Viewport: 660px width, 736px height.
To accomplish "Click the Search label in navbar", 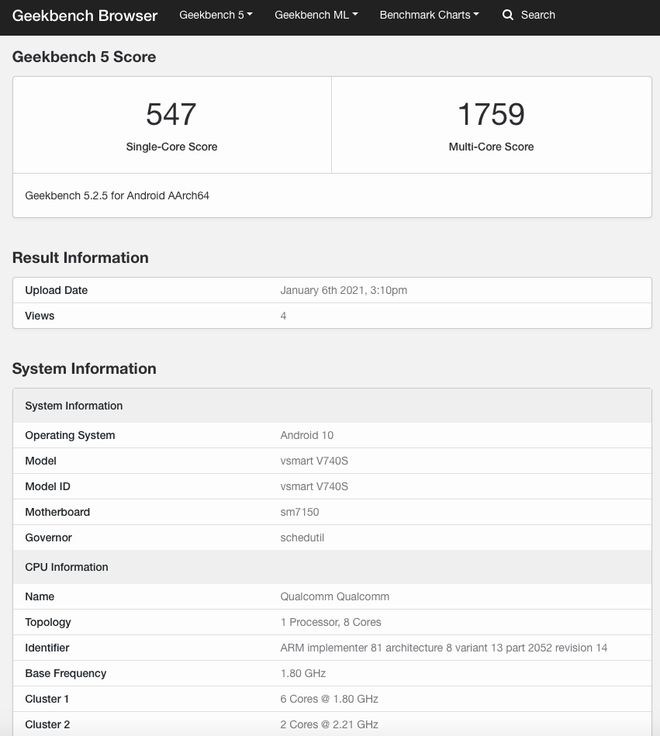I will [538, 15].
